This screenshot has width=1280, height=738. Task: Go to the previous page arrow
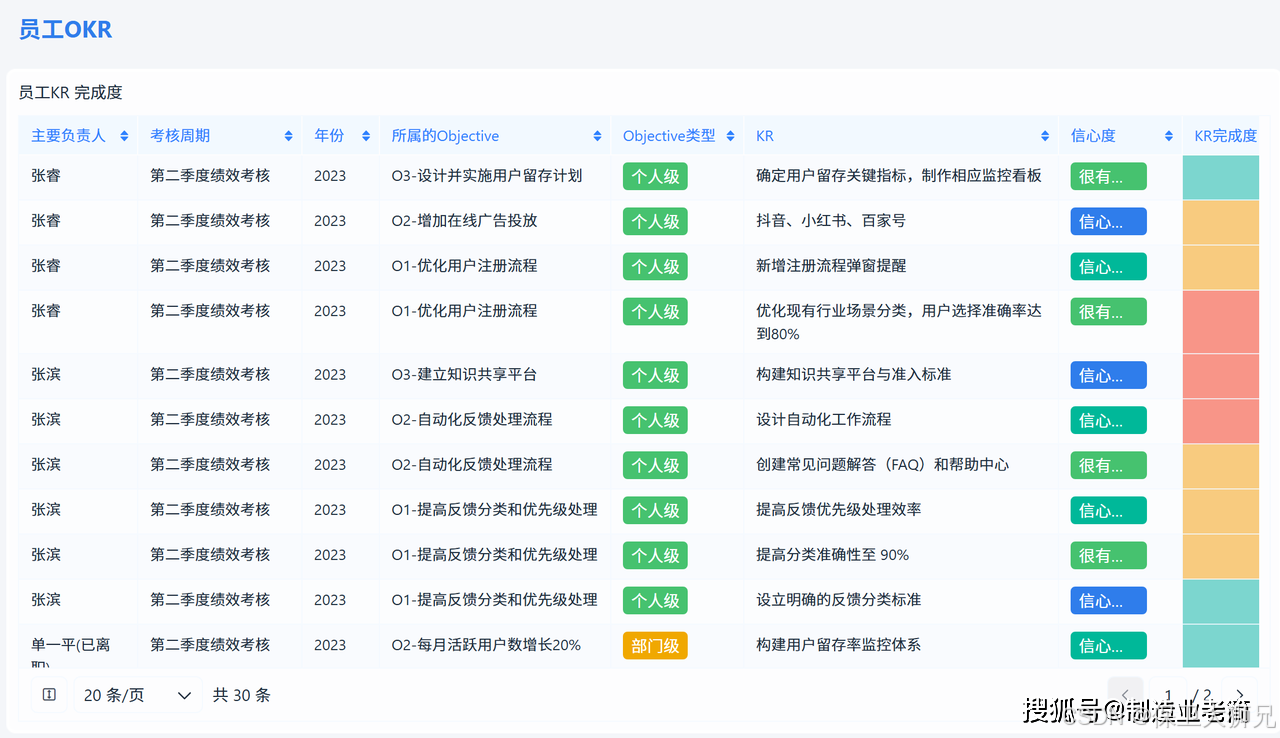(1125, 695)
